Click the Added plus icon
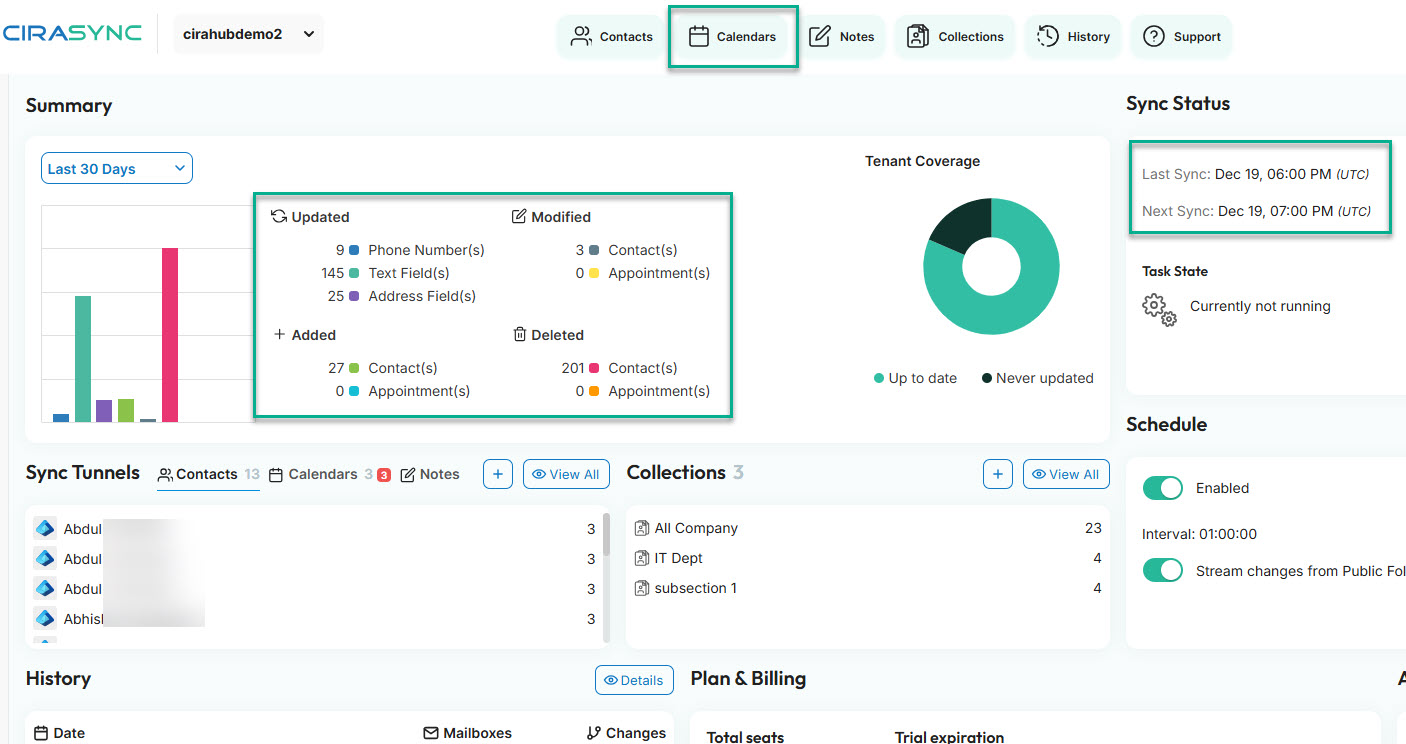Image resolution: width=1406 pixels, height=744 pixels. pos(280,335)
